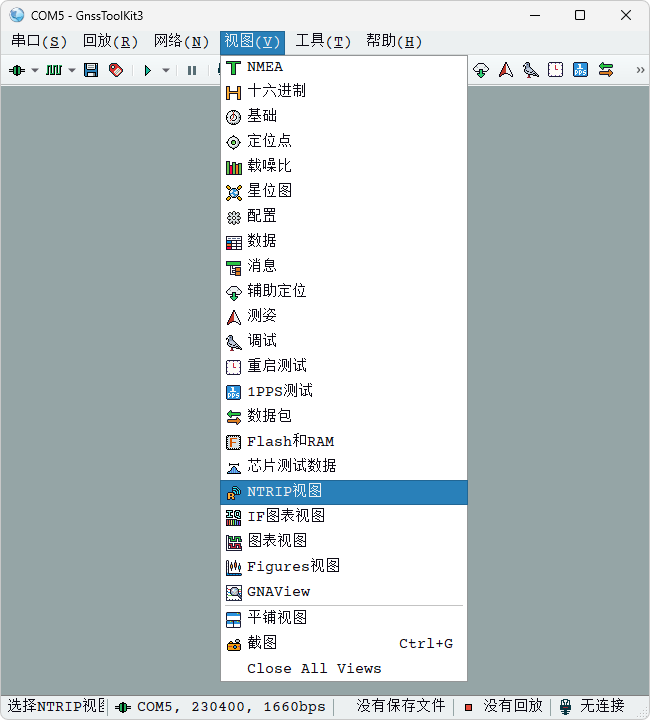
Task: Select 数据包 data packet menu item
Action: pyautogui.click(x=344, y=416)
